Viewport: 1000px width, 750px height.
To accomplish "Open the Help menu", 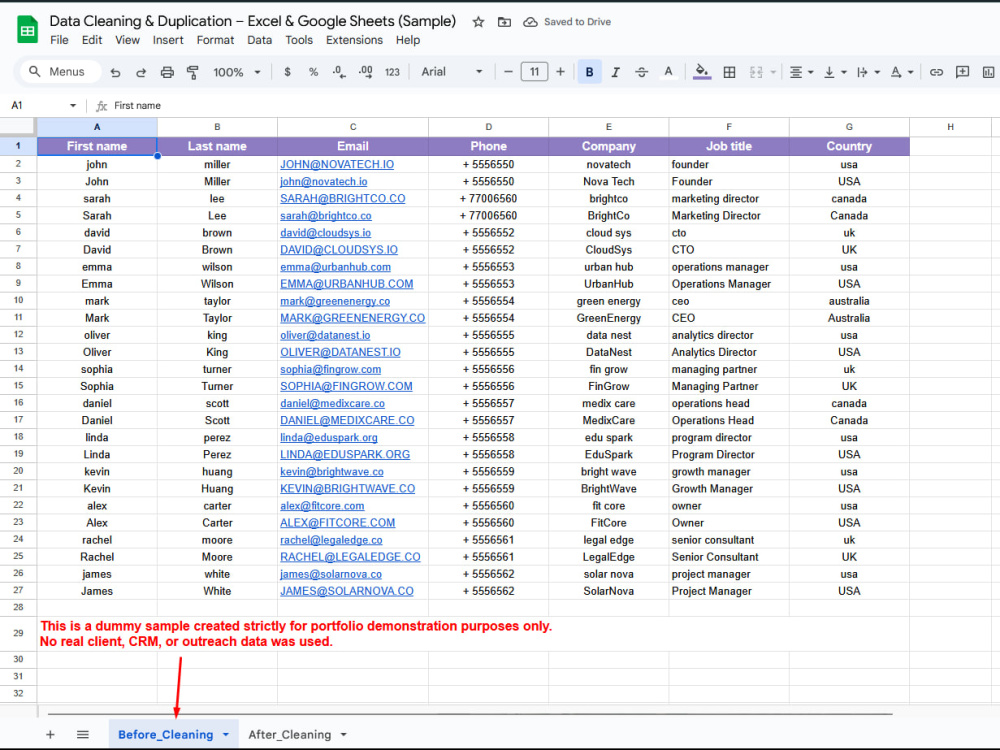I will pos(408,40).
